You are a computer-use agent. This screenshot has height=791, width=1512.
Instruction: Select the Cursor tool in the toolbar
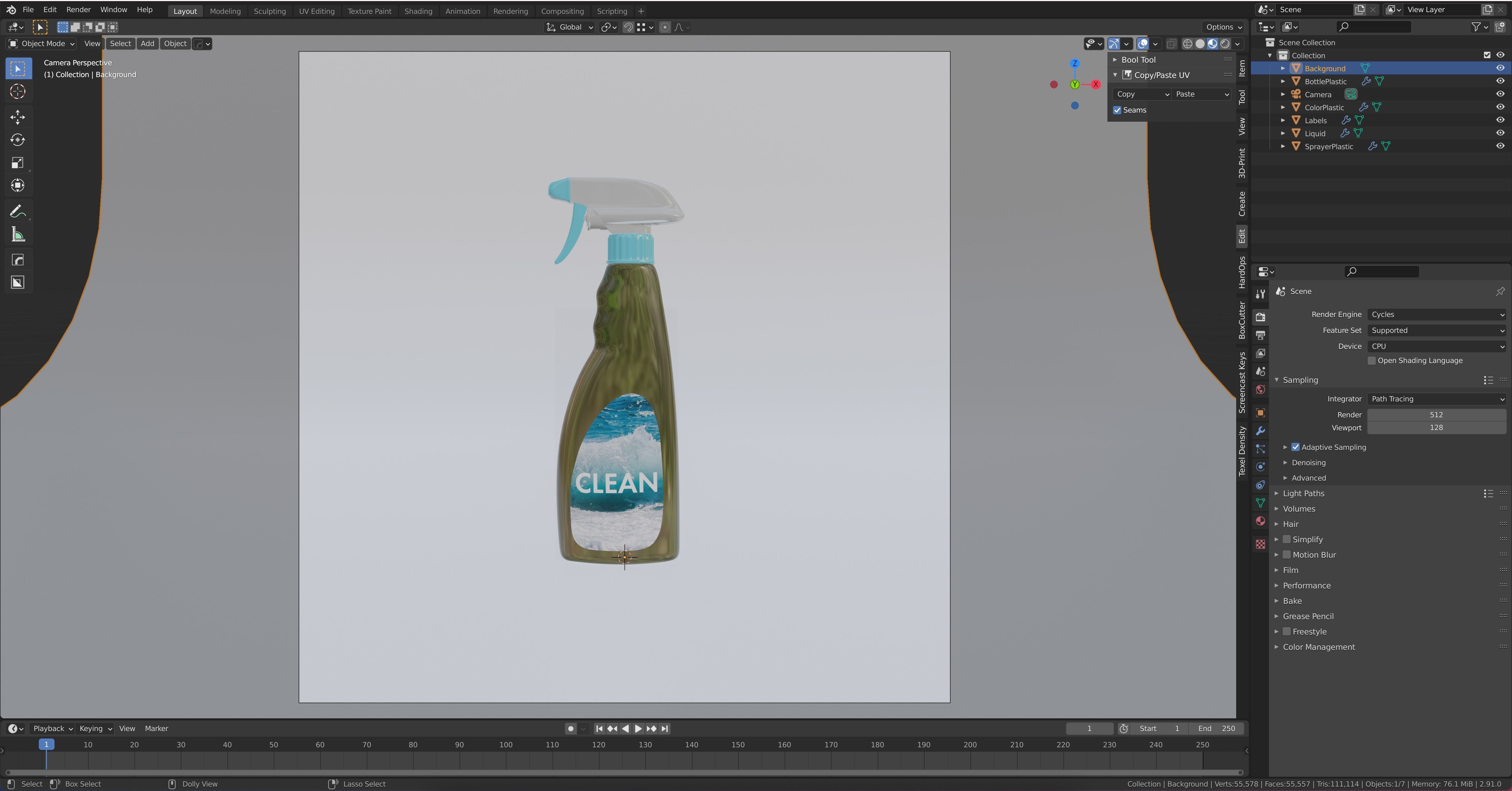[18, 92]
